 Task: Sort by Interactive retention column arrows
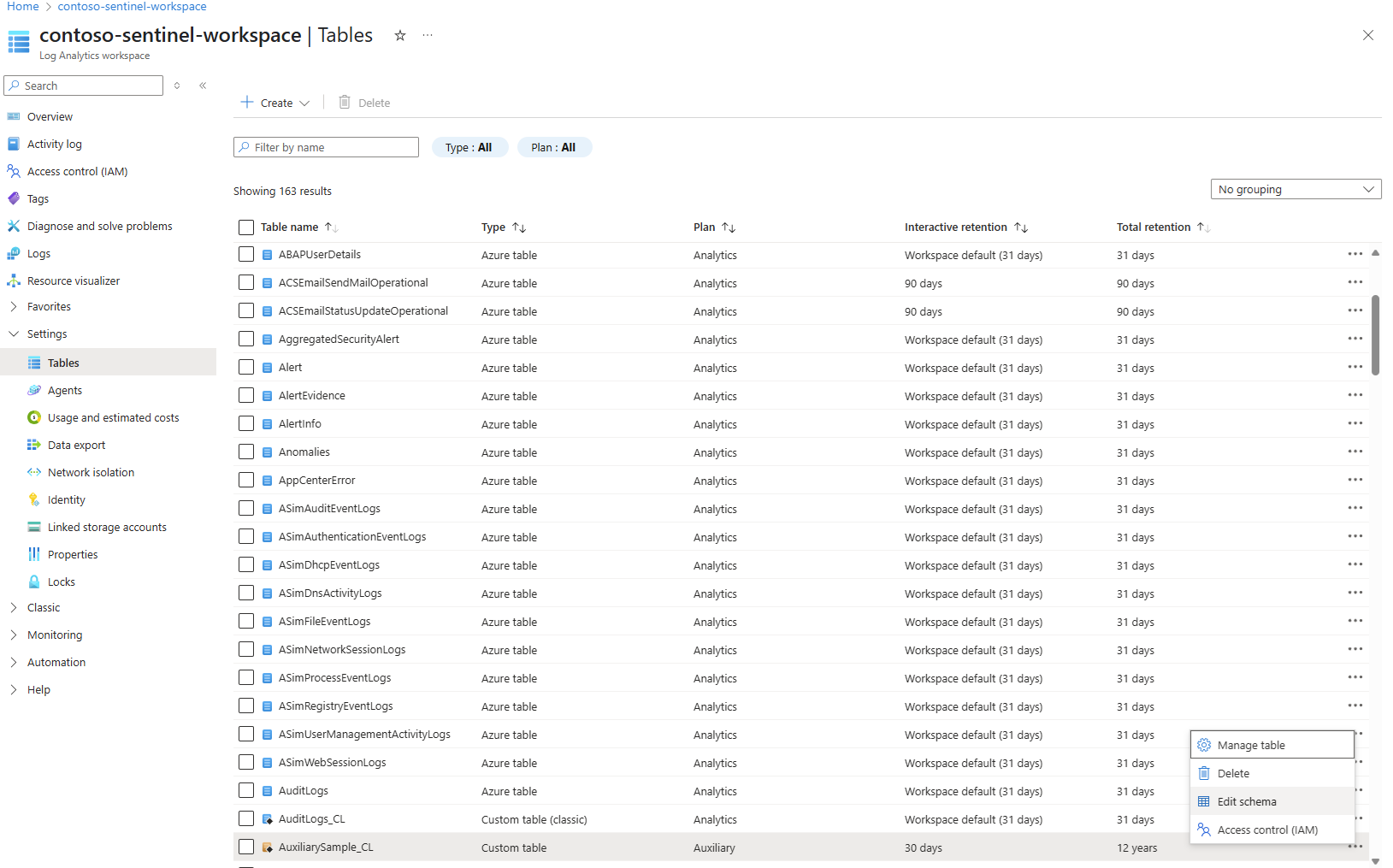pos(1021,227)
